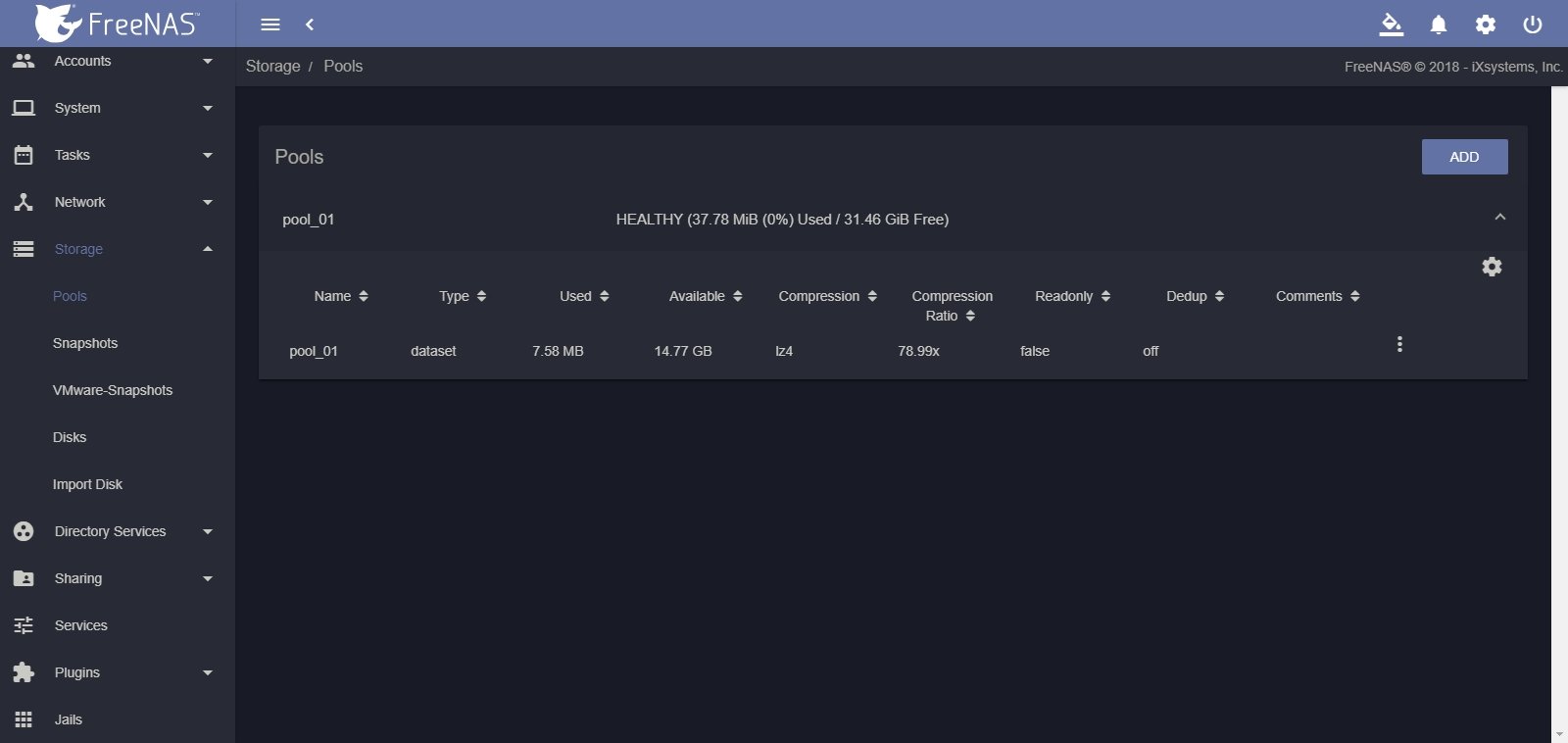
Task: Open pool_01 settings gear icon
Action: point(1491,267)
